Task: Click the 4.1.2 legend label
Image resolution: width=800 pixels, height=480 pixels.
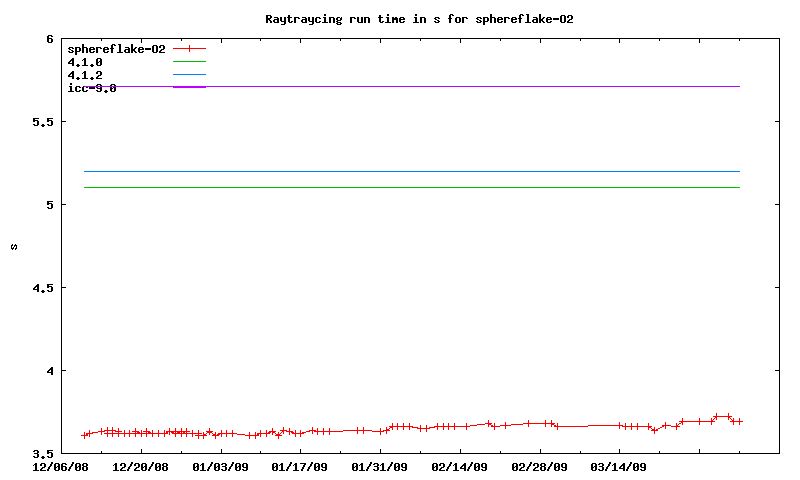Action: point(85,75)
